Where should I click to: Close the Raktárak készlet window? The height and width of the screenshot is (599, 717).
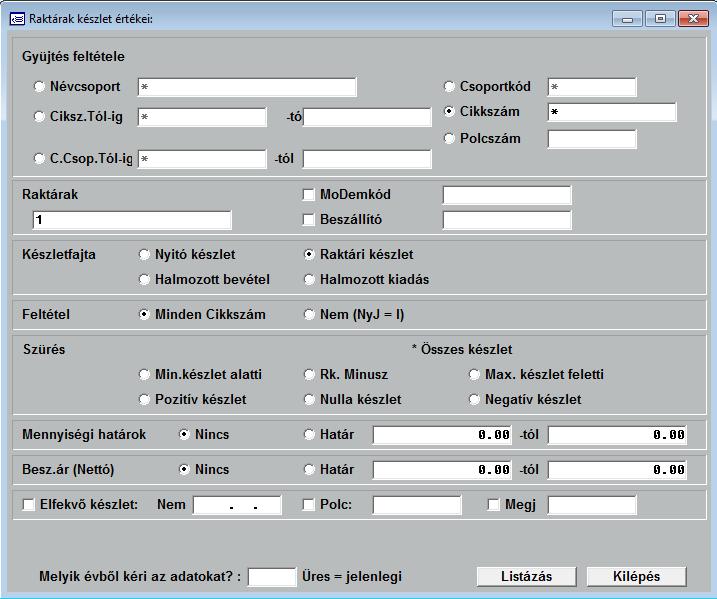tap(693, 19)
